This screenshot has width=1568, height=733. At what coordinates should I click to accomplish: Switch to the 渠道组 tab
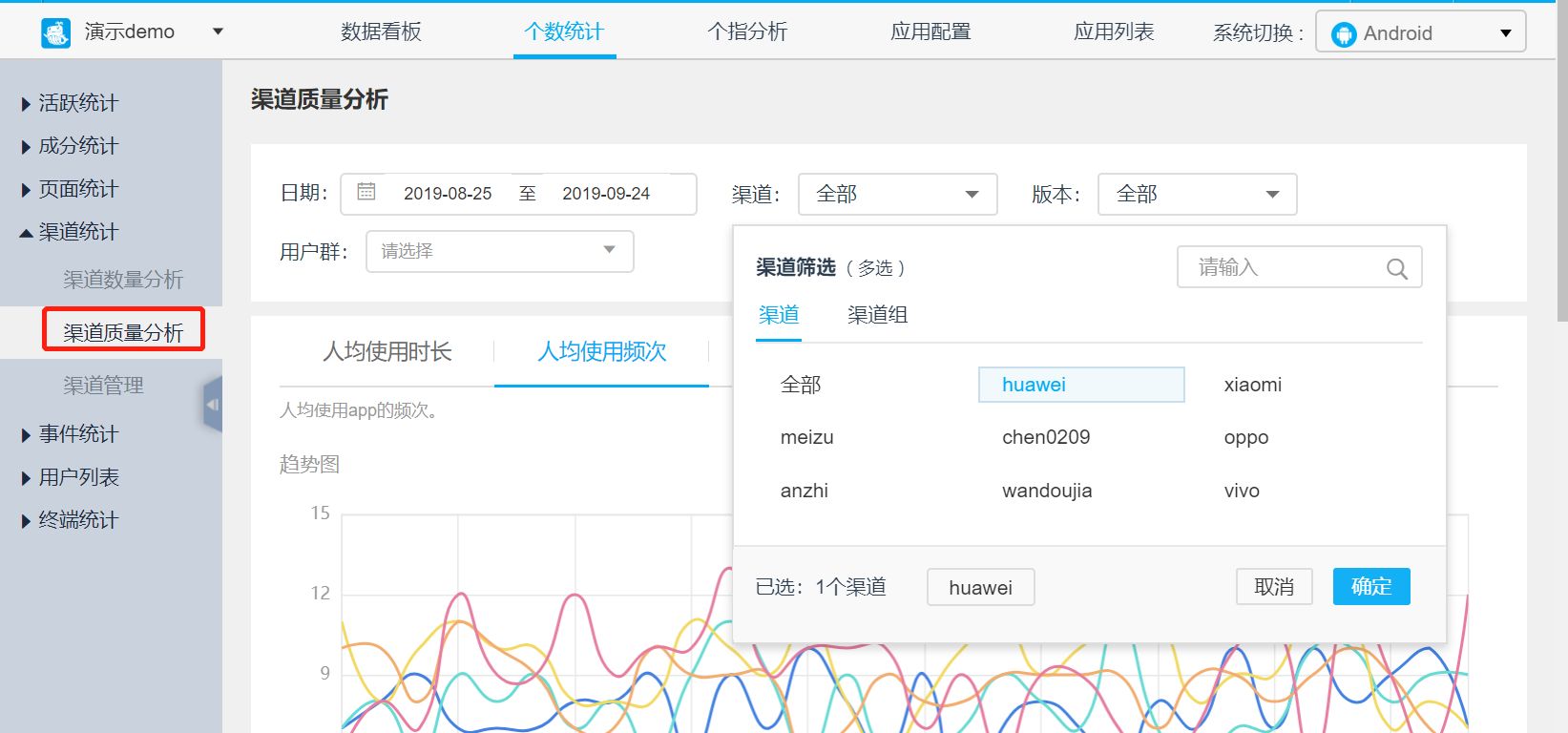pos(877,315)
